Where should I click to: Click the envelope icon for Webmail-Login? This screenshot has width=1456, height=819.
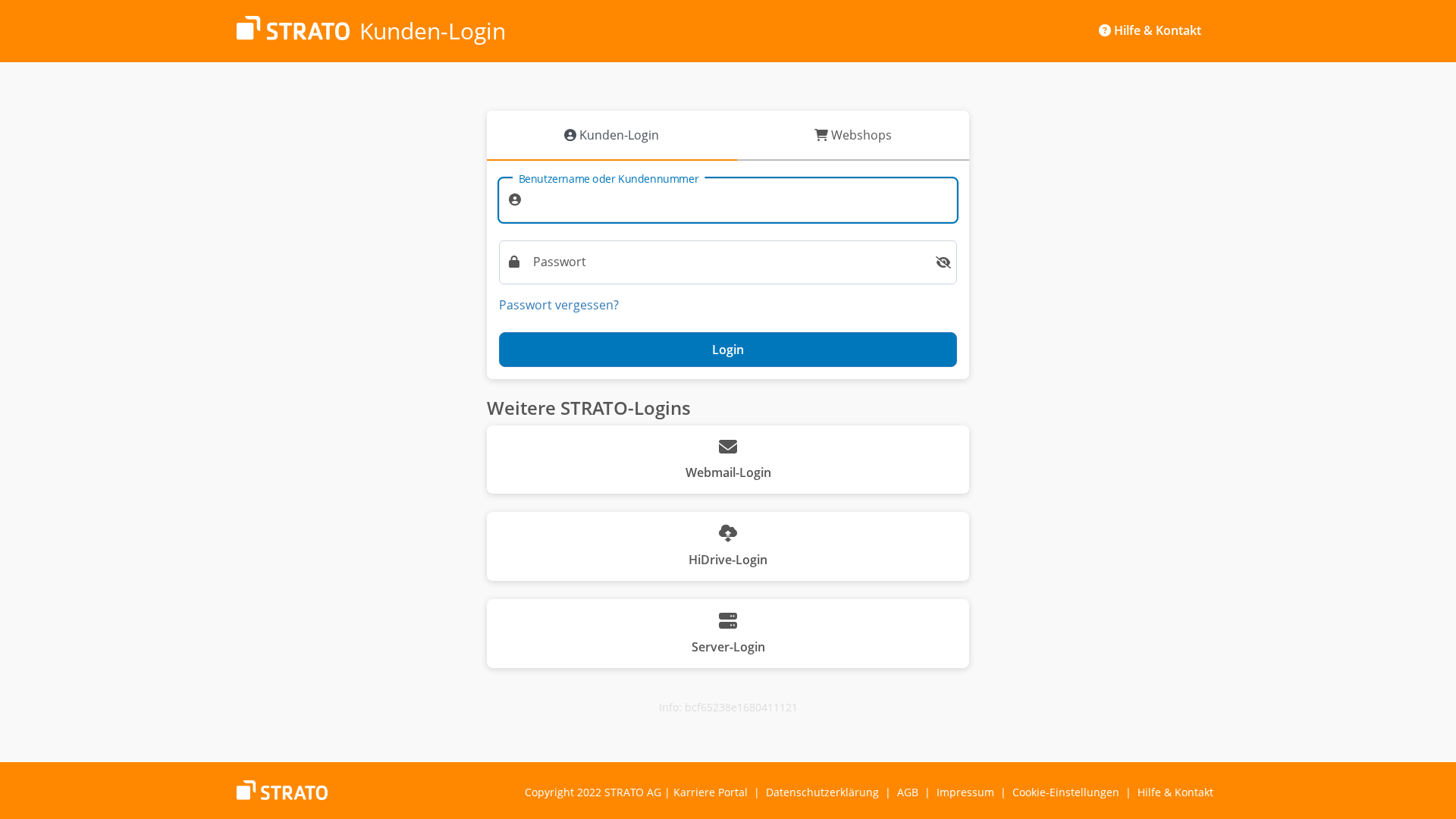pos(728,447)
